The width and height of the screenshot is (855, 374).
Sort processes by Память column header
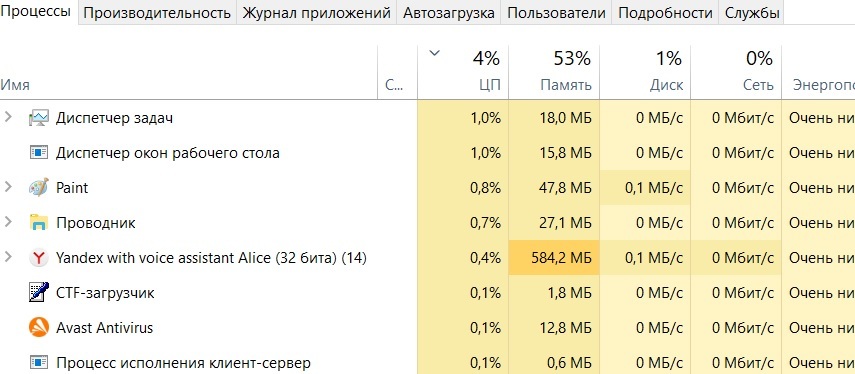coord(554,71)
